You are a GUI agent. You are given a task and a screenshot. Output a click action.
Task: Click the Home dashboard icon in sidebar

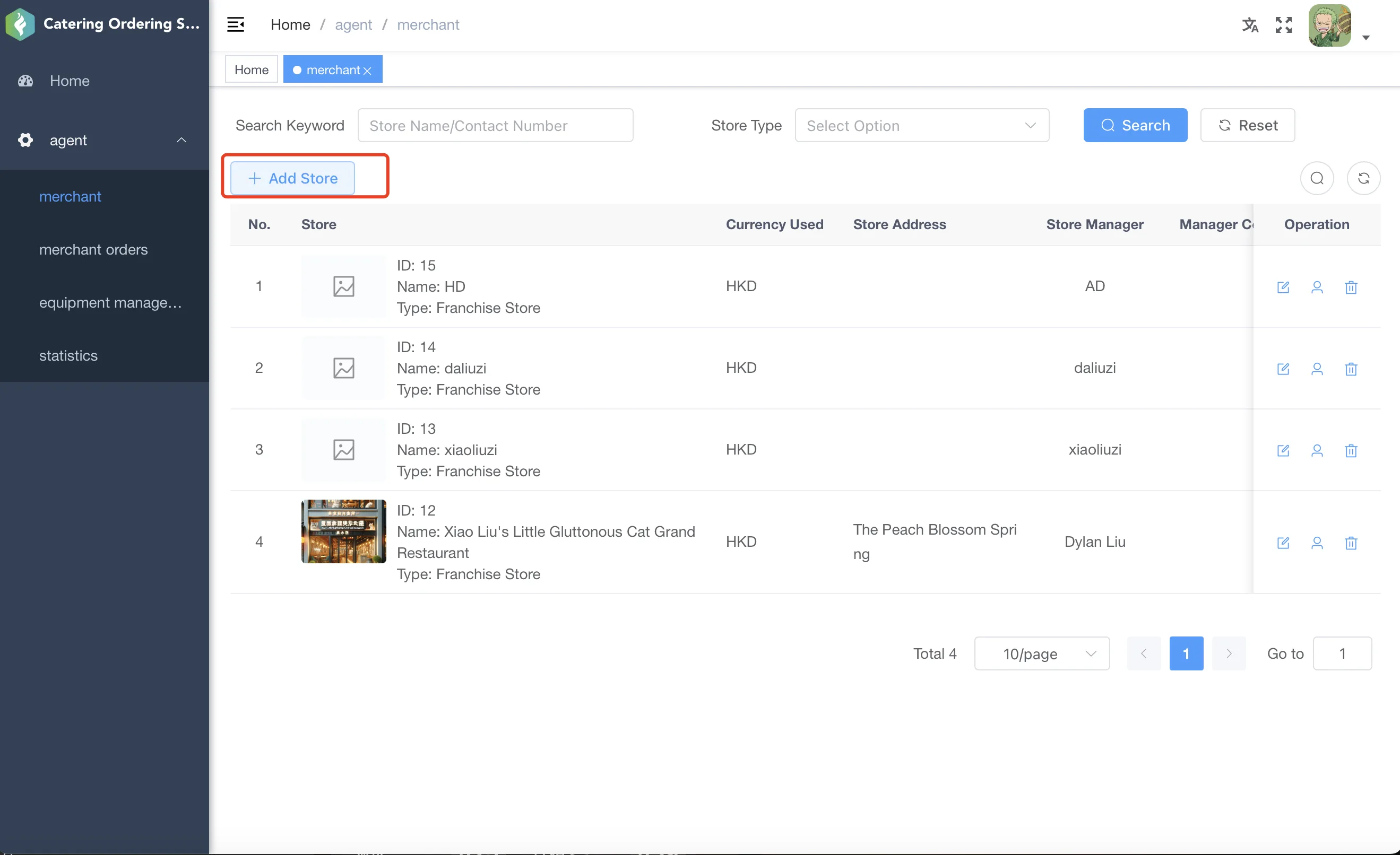tap(25, 81)
